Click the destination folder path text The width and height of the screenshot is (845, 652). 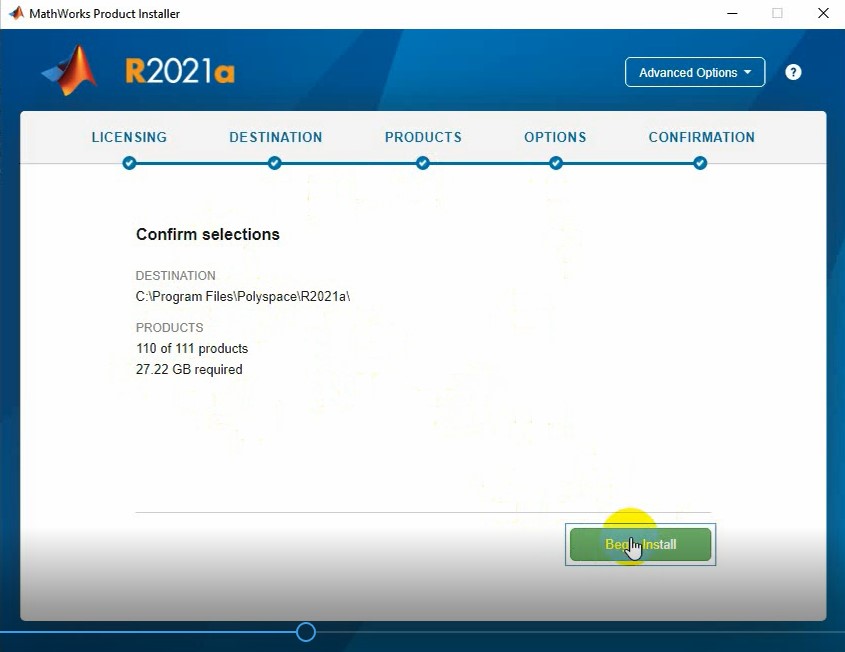(x=243, y=296)
